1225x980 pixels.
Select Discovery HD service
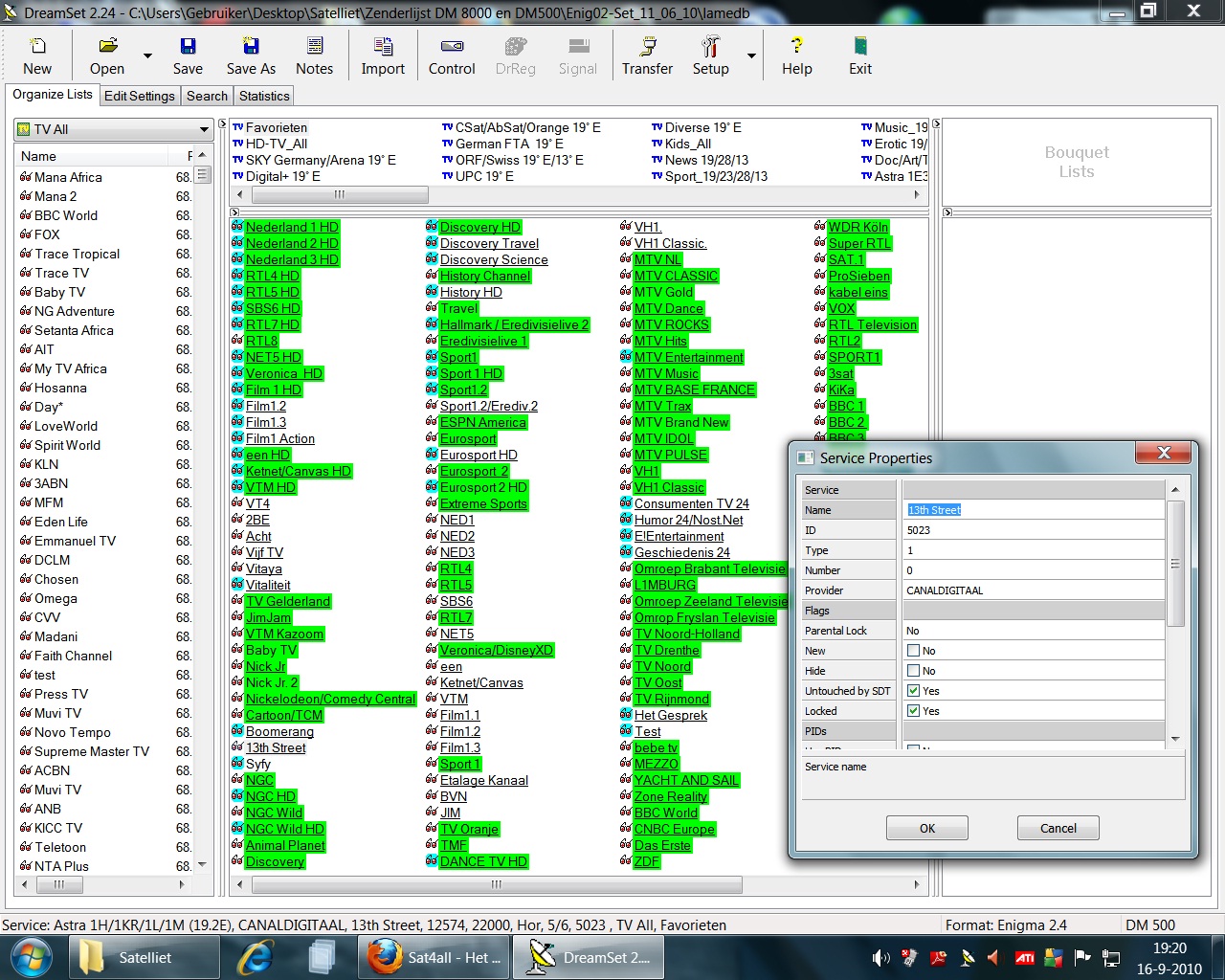479,227
